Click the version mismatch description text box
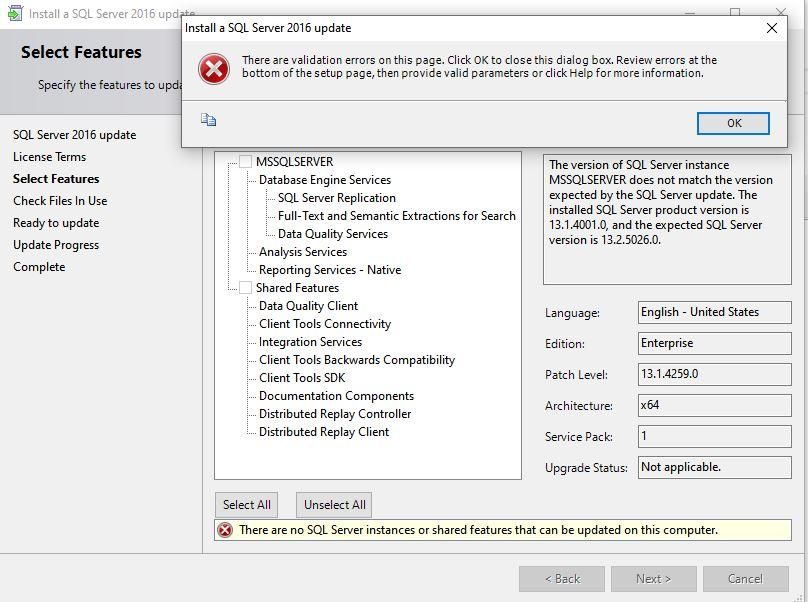Image resolution: width=808 pixels, height=602 pixels. tap(667, 220)
